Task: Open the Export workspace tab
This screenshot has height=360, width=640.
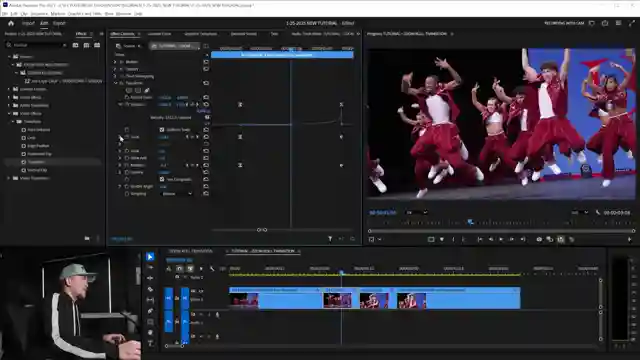Action: [59, 24]
